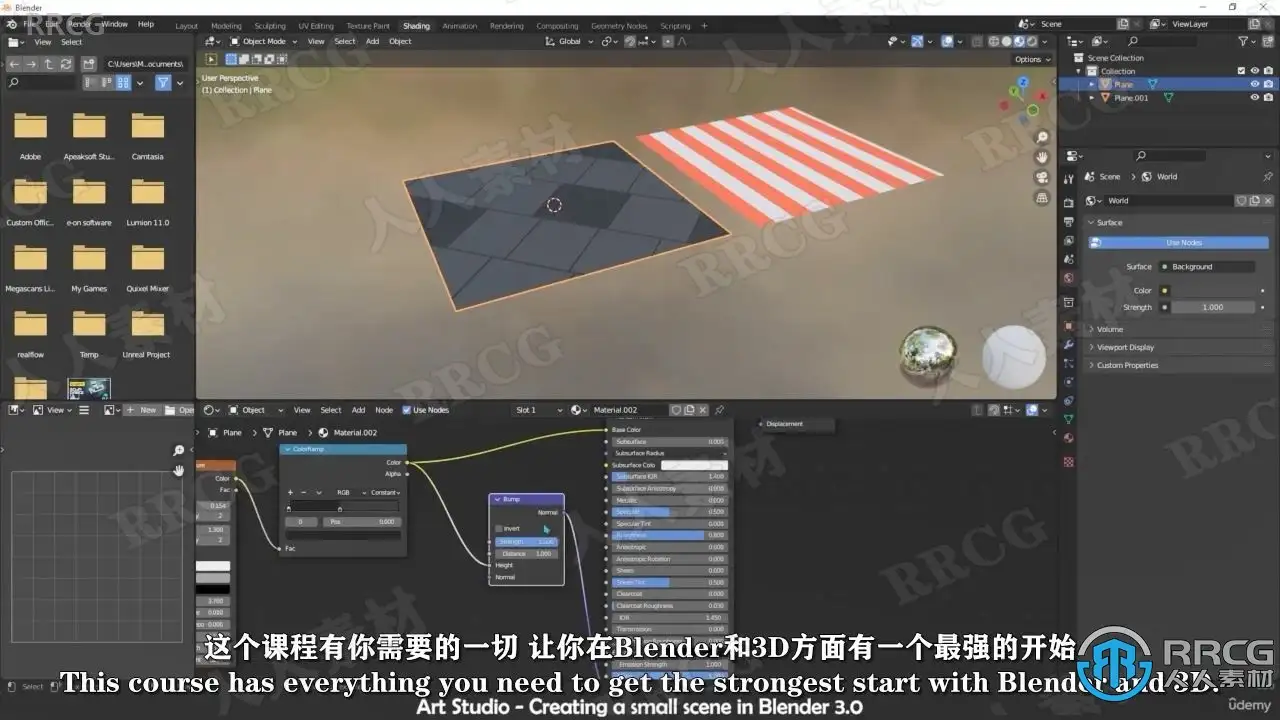Open the Node menu in shader editor
This screenshot has width=1280, height=720.
(384, 410)
